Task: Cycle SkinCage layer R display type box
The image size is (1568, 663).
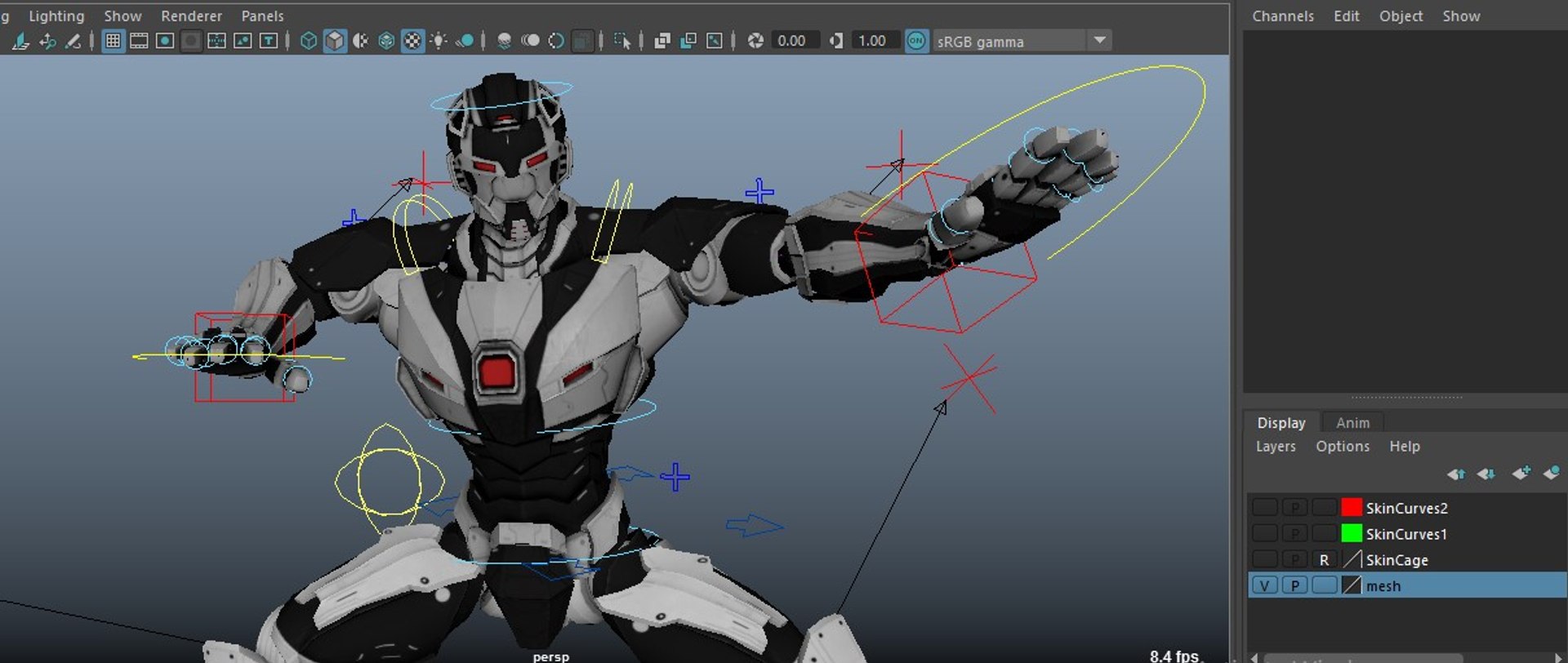Action: click(1324, 560)
